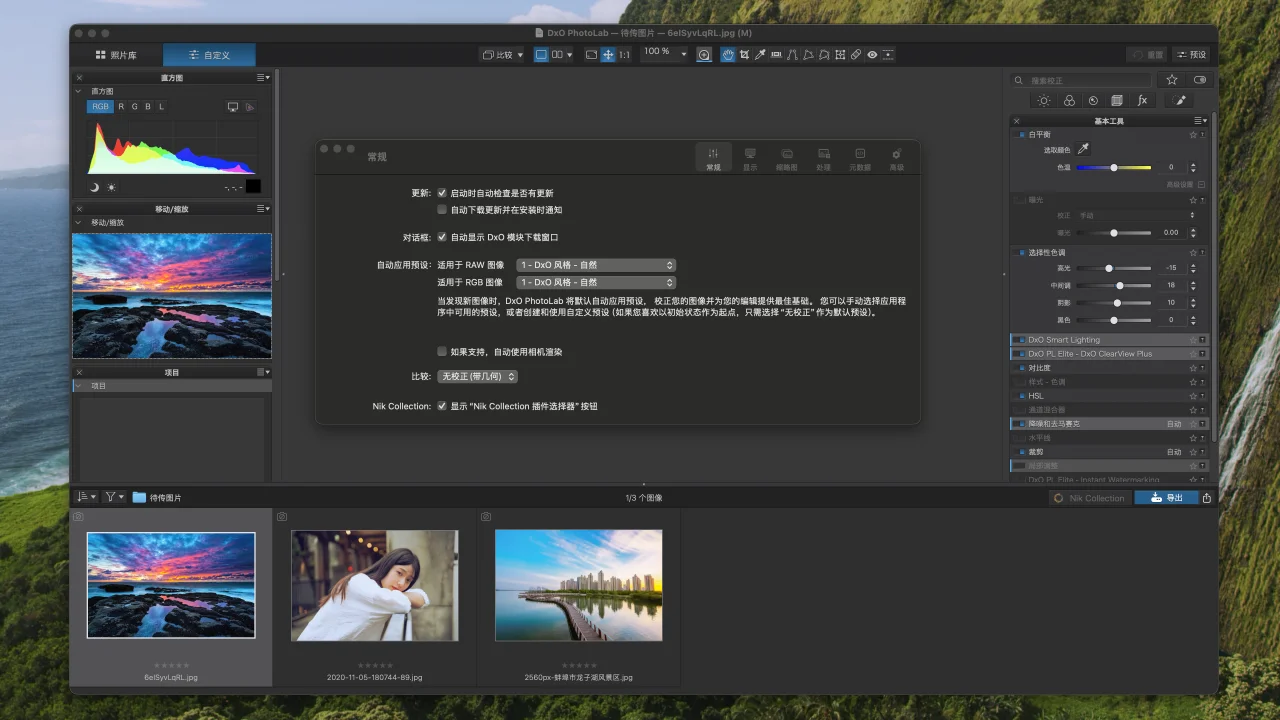Select the crop tool in the toolbar
The image size is (1280, 720).
tap(744, 55)
